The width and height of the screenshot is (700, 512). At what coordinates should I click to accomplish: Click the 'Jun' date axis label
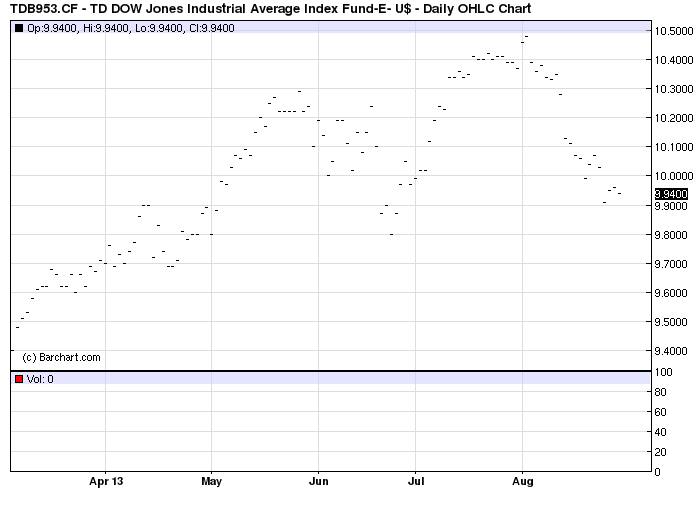pyautogui.click(x=319, y=481)
